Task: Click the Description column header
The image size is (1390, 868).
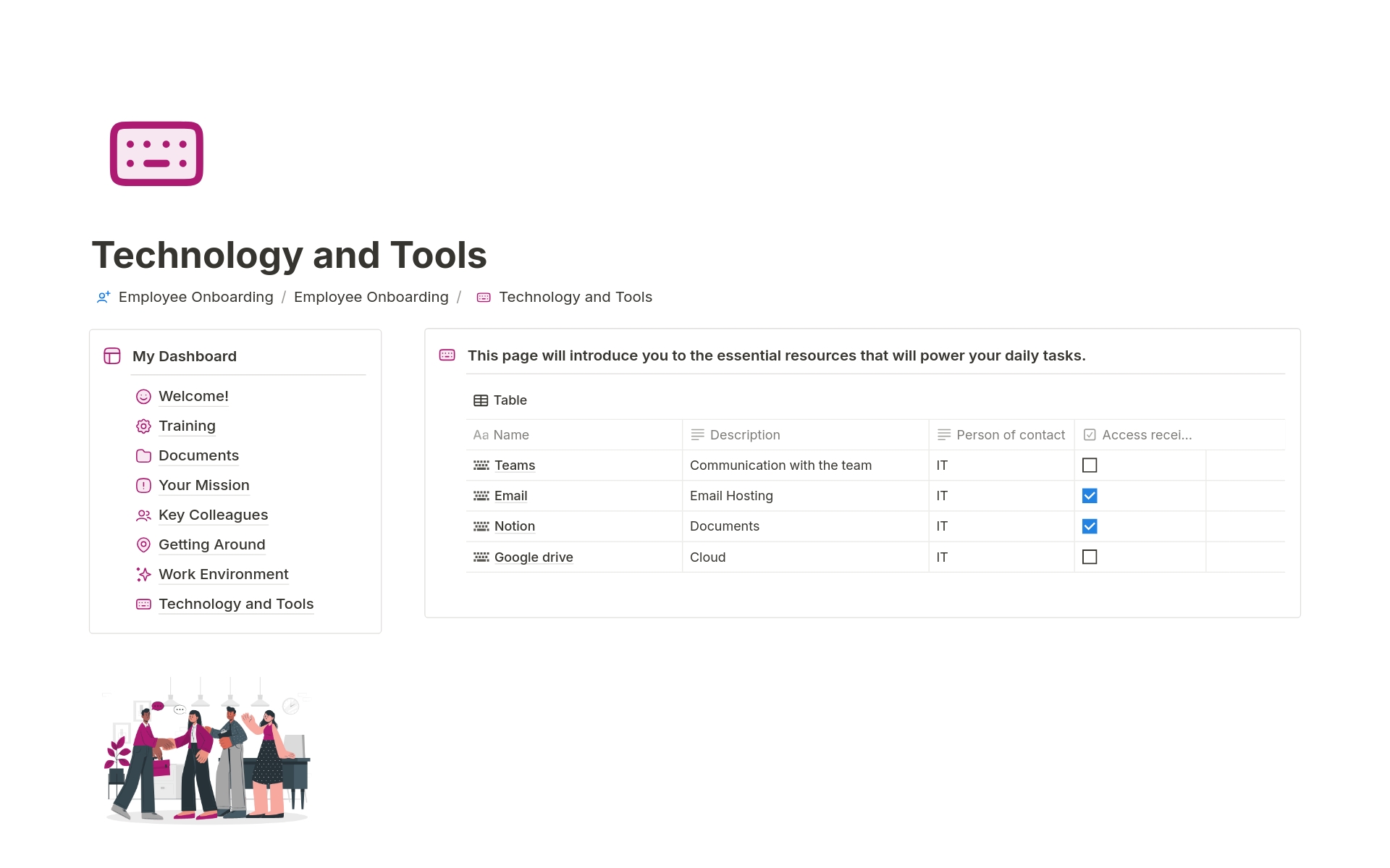Action: pos(744,435)
